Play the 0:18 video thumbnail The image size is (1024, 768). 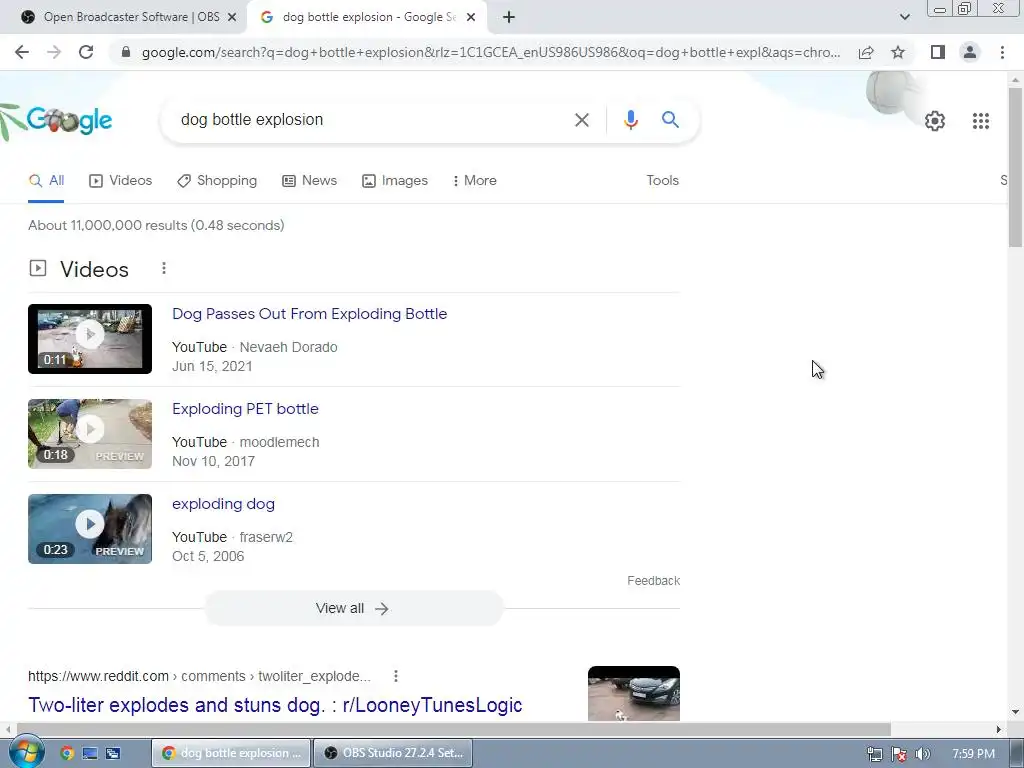(90, 434)
